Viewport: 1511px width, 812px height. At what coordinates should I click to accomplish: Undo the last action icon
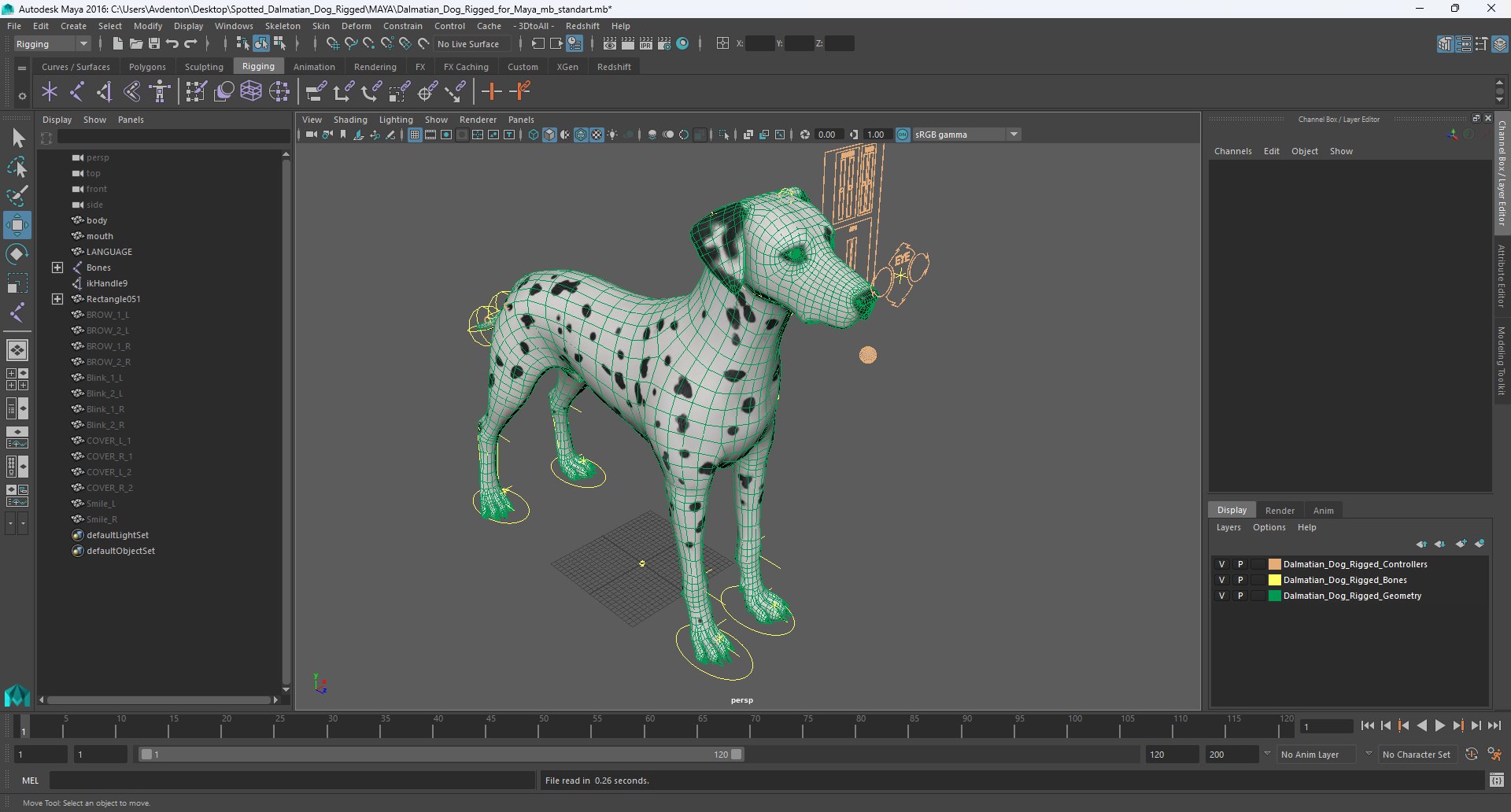click(x=172, y=44)
